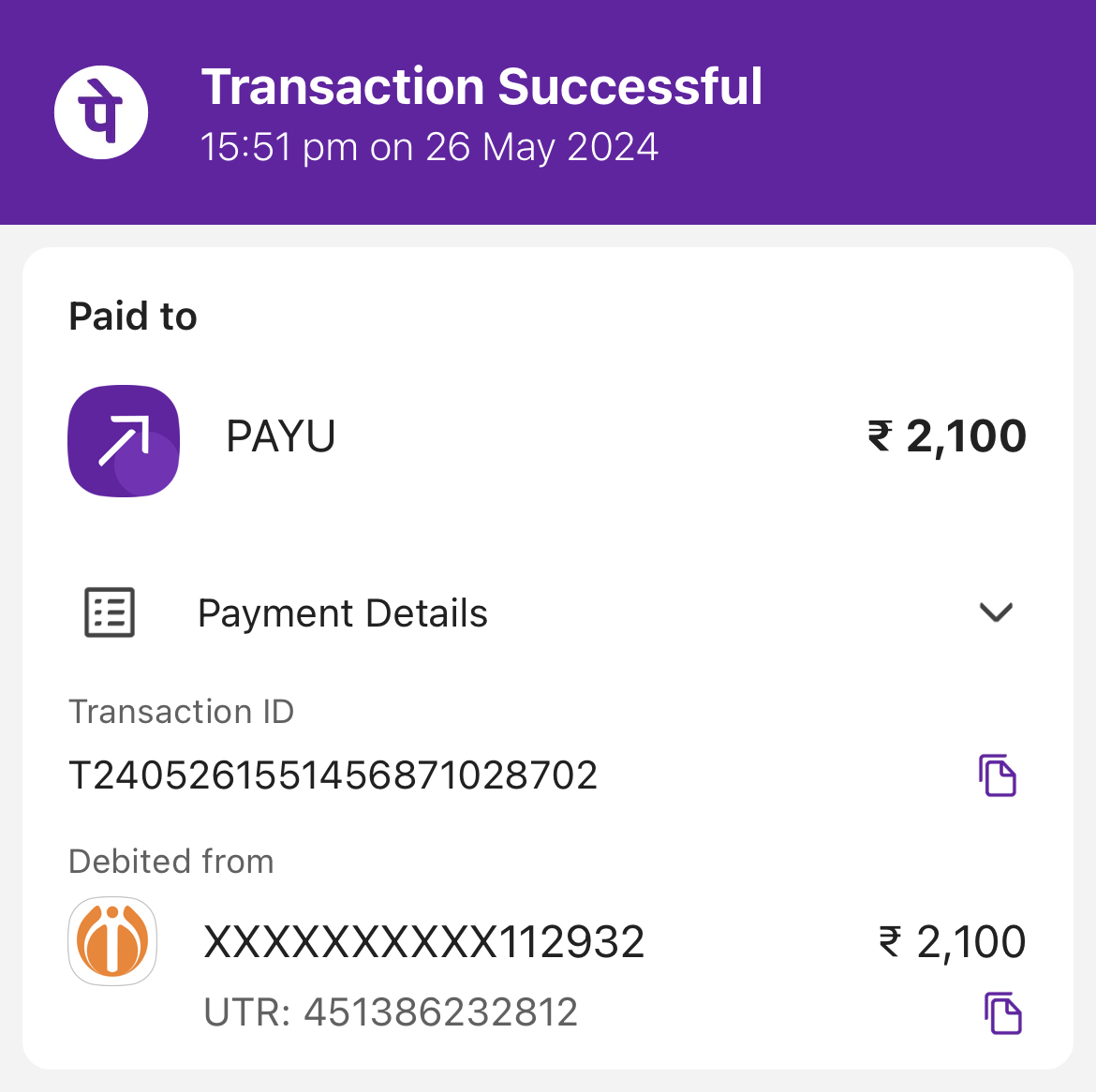Click the Transaction ID field label
1096x1092 pixels.
tap(182, 712)
